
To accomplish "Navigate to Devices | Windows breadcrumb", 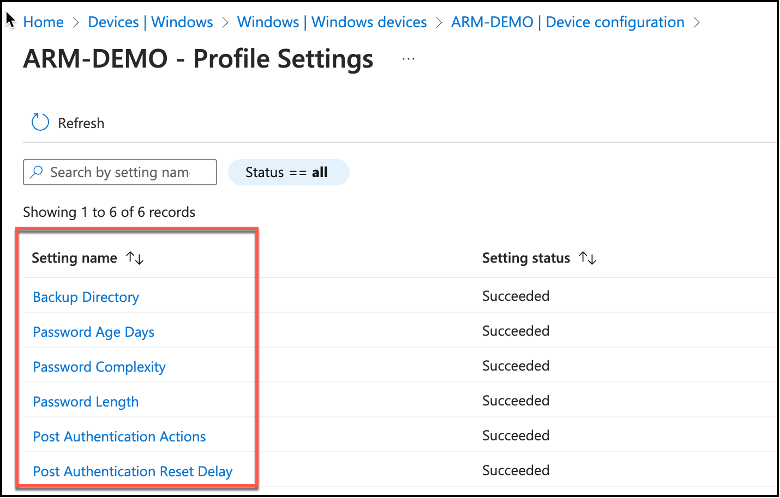I will (x=150, y=22).
